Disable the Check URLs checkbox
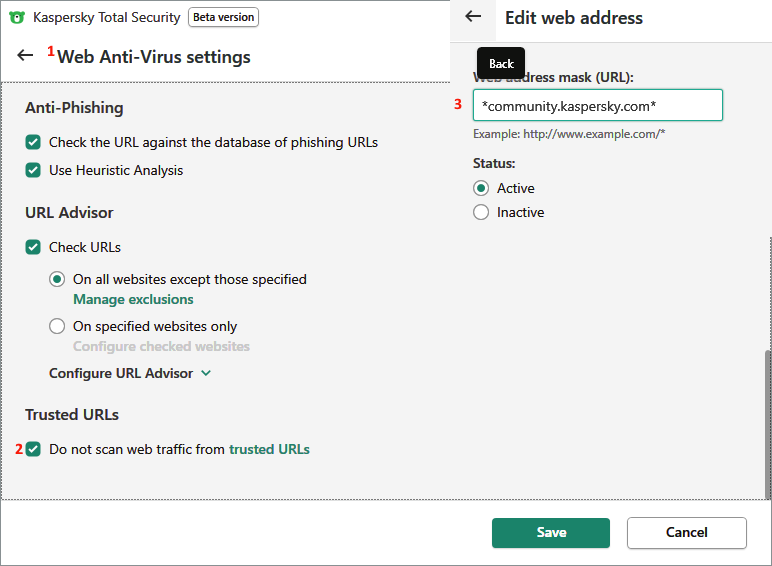Image resolution: width=772 pixels, height=566 pixels. [34, 247]
